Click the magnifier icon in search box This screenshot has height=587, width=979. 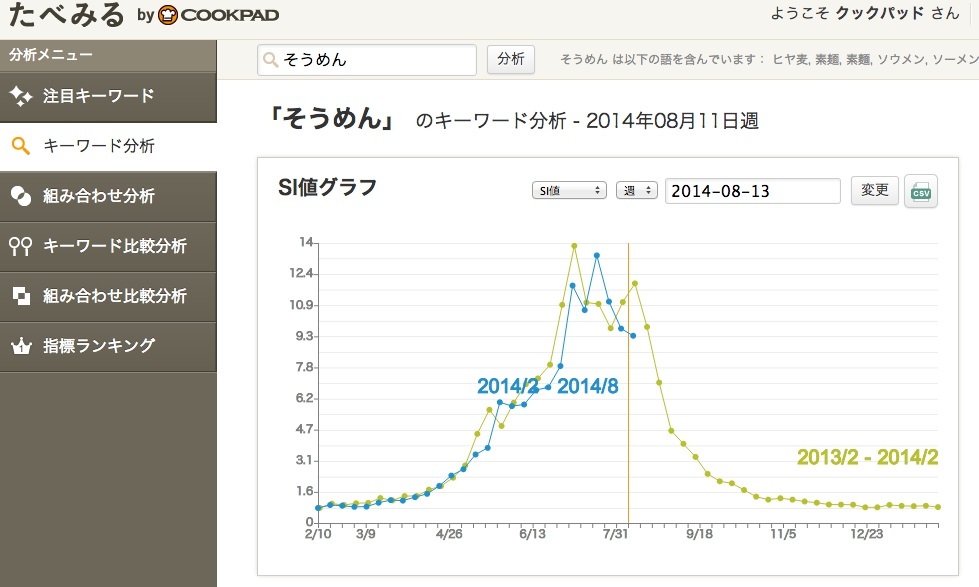pos(270,60)
